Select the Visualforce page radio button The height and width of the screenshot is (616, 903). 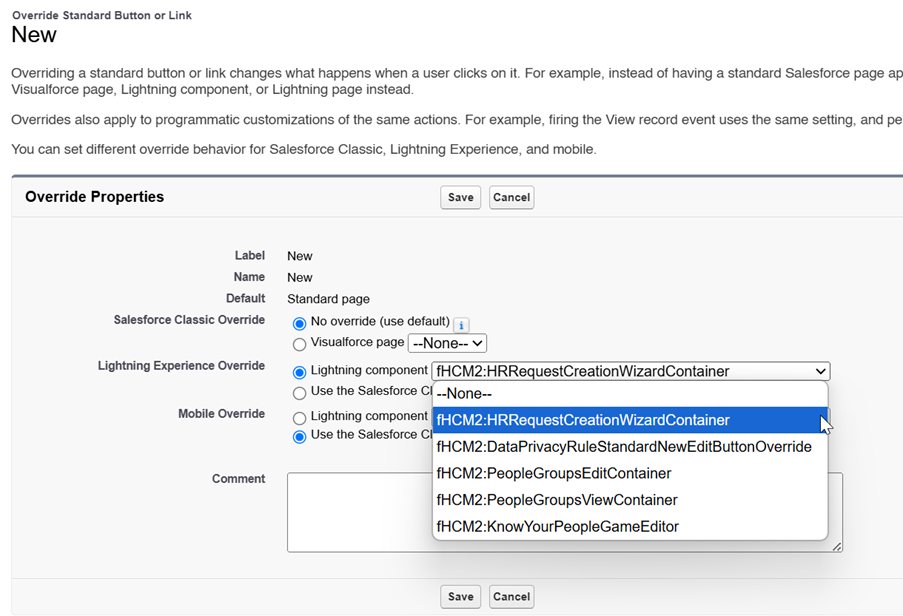[x=299, y=344]
